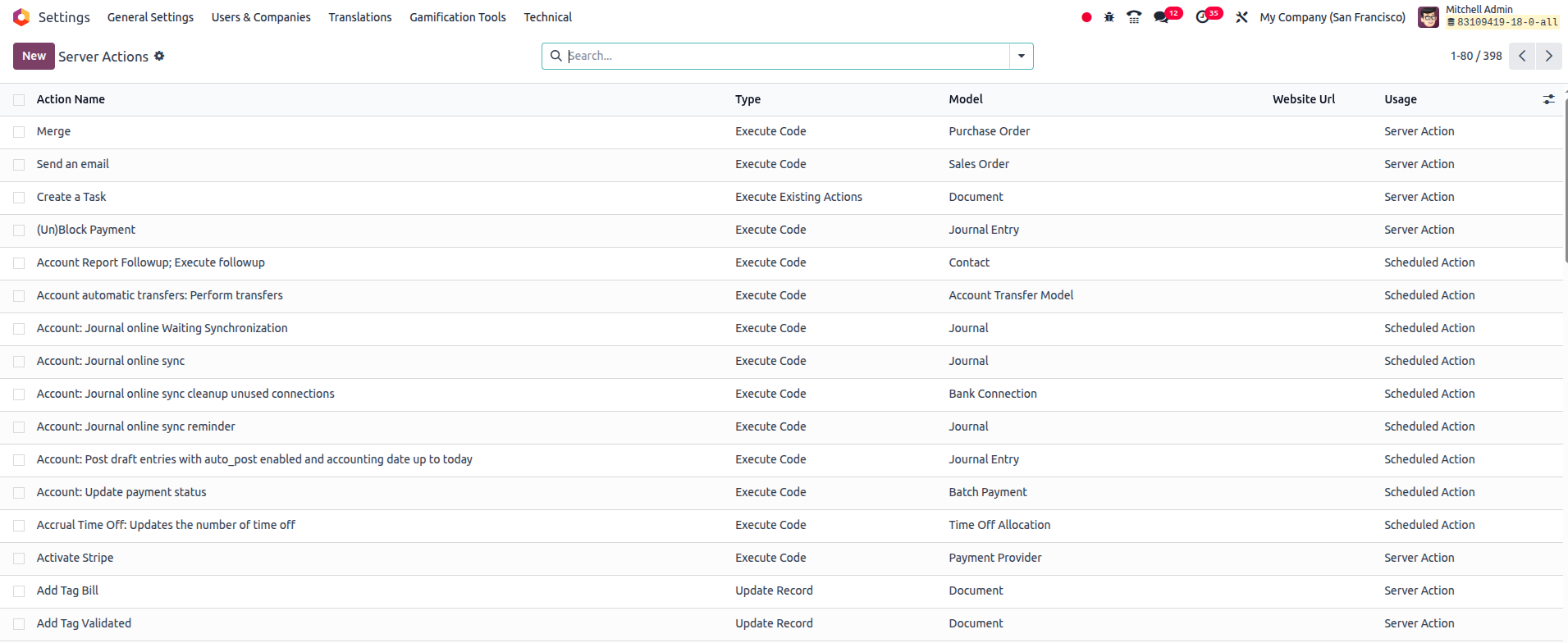Screen dimensions: 1568x643
Task: Click Update Record in Add Tag Bill row
Action: point(774,591)
